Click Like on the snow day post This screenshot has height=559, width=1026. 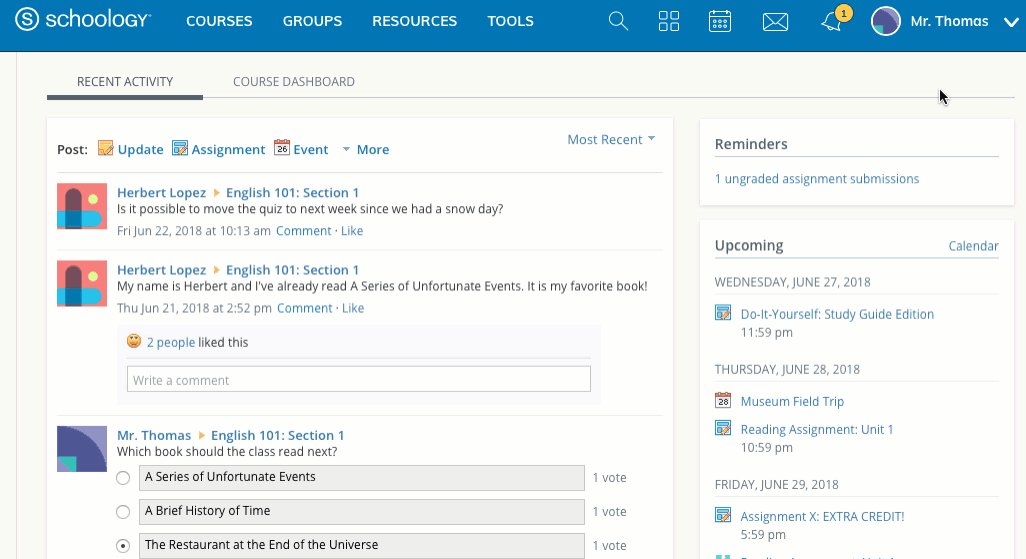click(352, 230)
